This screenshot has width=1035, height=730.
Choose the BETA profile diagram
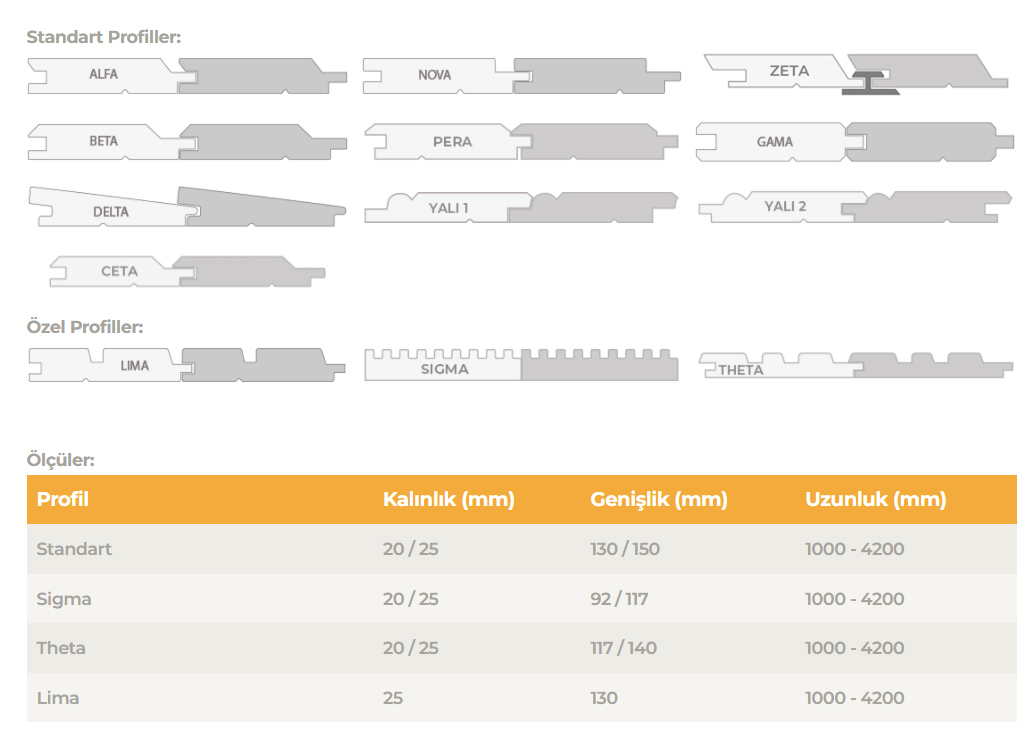187,141
